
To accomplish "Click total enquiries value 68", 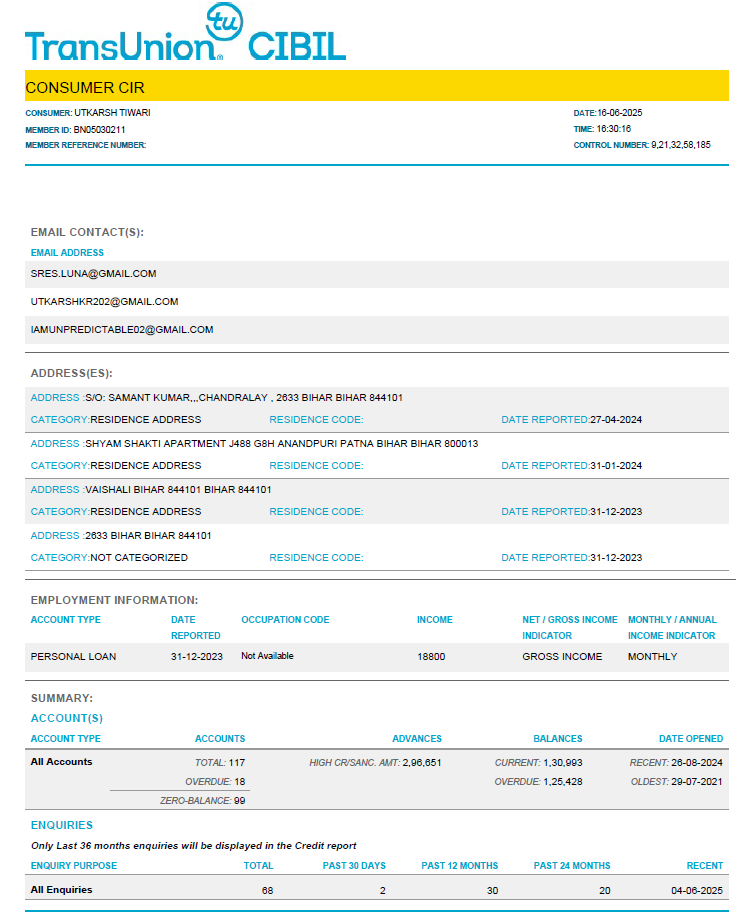I will (x=268, y=891).
